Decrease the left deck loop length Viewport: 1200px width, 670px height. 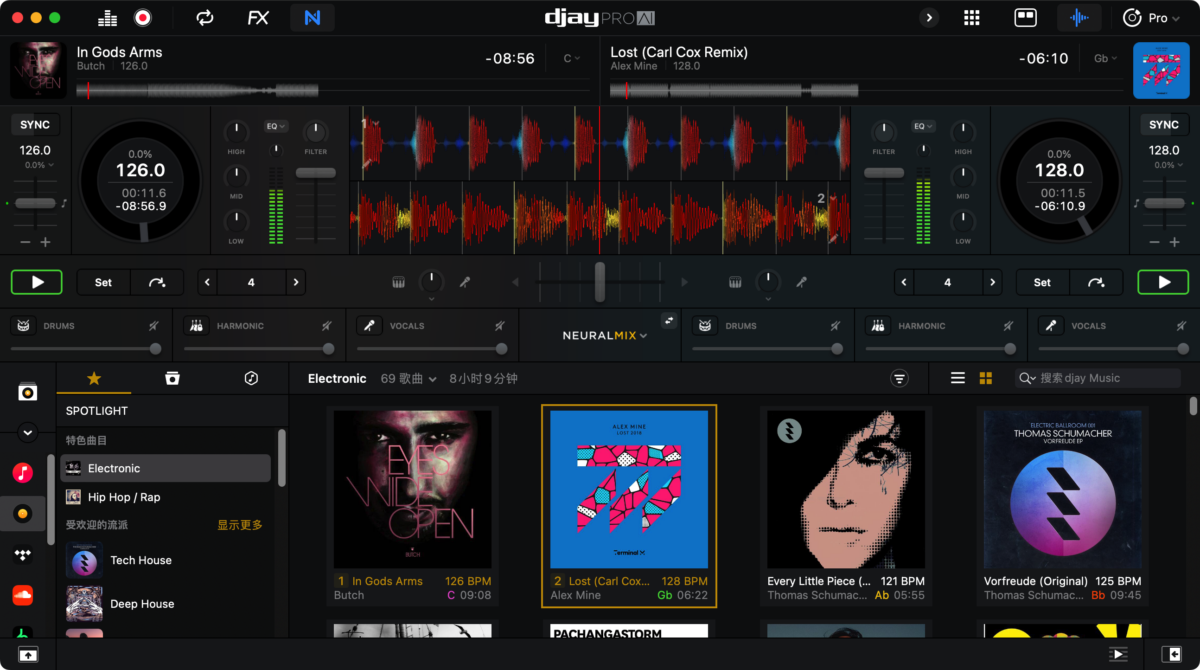tap(208, 282)
